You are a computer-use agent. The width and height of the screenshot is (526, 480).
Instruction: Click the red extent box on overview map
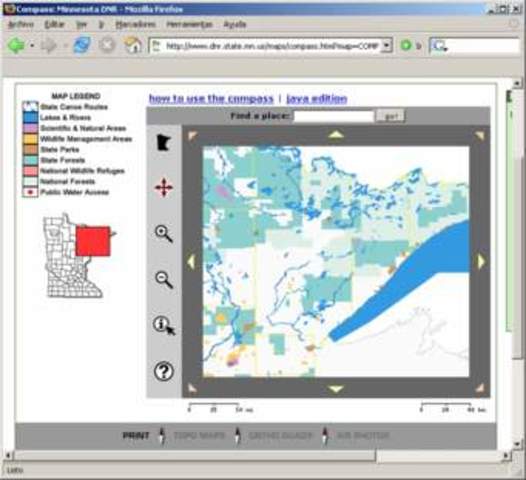[x=93, y=241]
